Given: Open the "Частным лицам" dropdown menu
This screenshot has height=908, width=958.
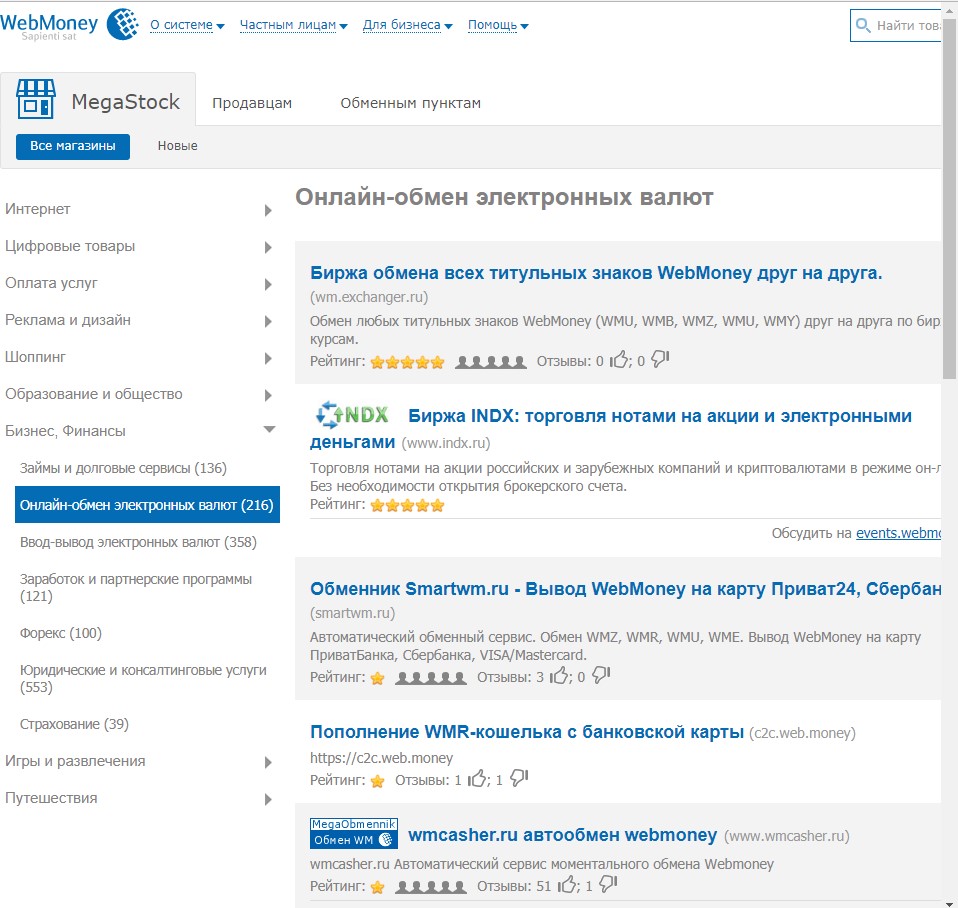Looking at the screenshot, I should [293, 25].
